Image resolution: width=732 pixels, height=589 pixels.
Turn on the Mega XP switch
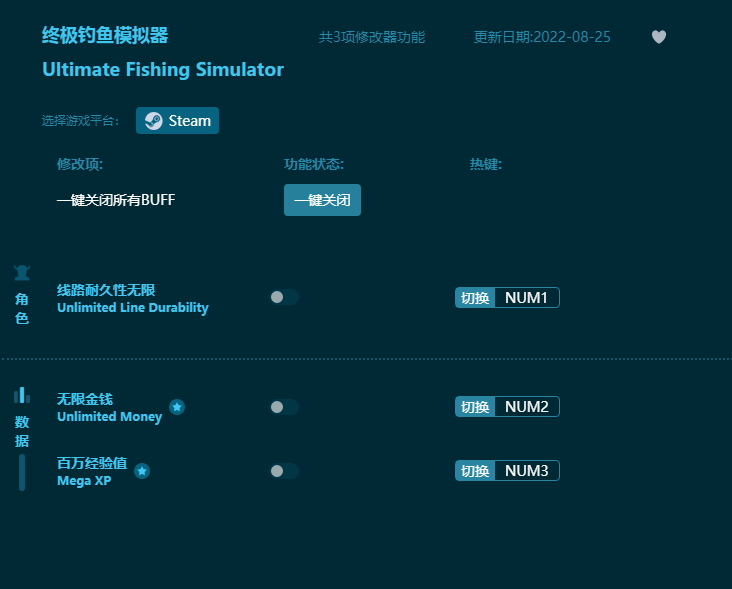pyautogui.click(x=284, y=471)
